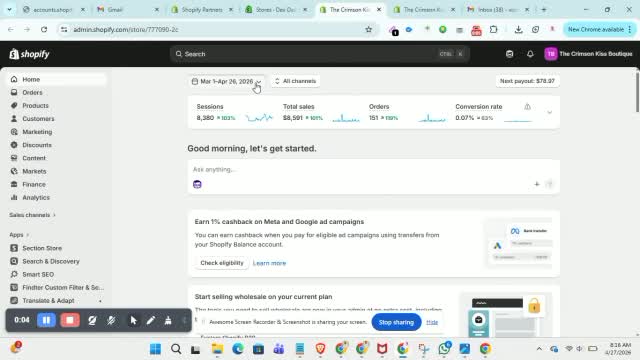
Task: Open the Mar 1–Apr 26 date range dropdown
Action: (x=227, y=81)
